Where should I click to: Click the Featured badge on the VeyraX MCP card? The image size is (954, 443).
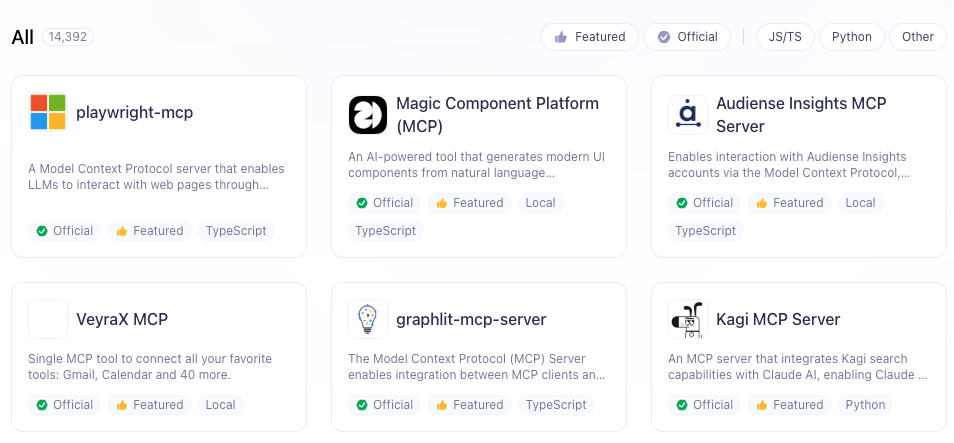[x=150, y=405]
